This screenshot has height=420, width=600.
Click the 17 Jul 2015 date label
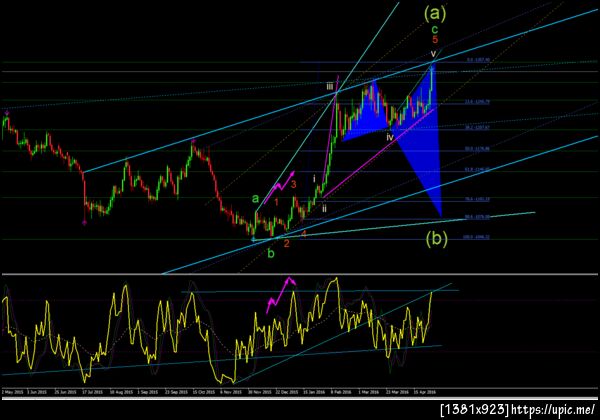[x=91, y=392]
